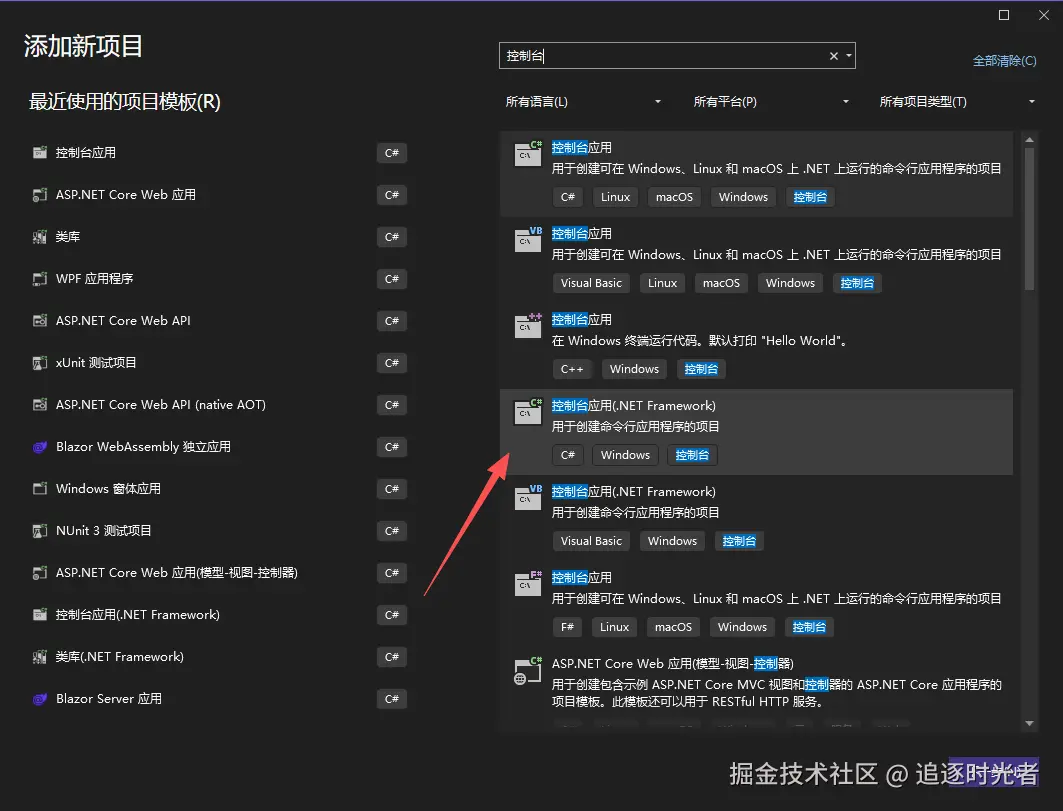Click the scrollbar down arrow in results
Image resolution: width=1063 pixels, height=811 pixels.
(x=1029, y=724)
